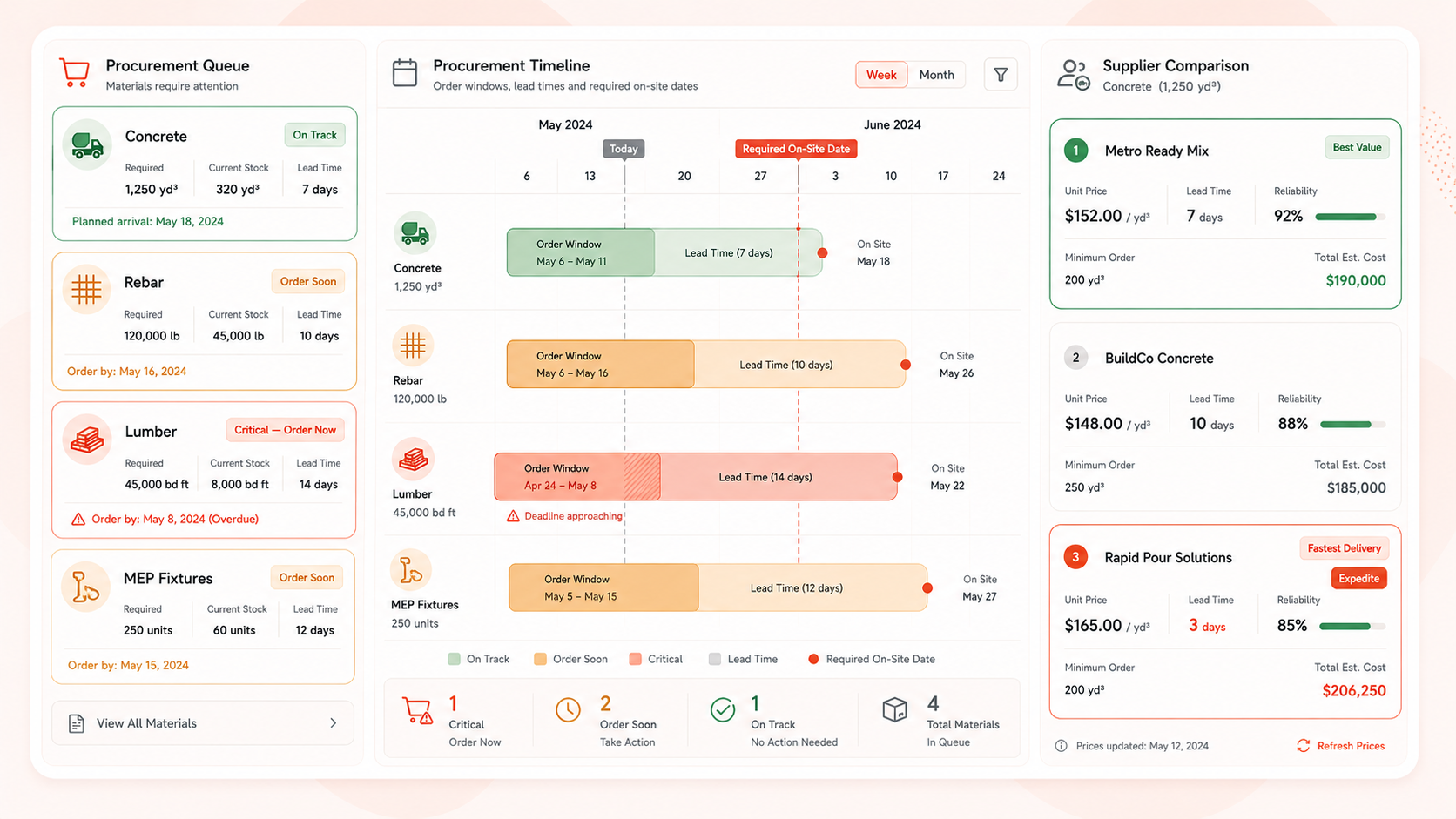Click the Critical Order Now cart icon in summary
This screenshot has height=819, width=1456.
coord(418,711)
